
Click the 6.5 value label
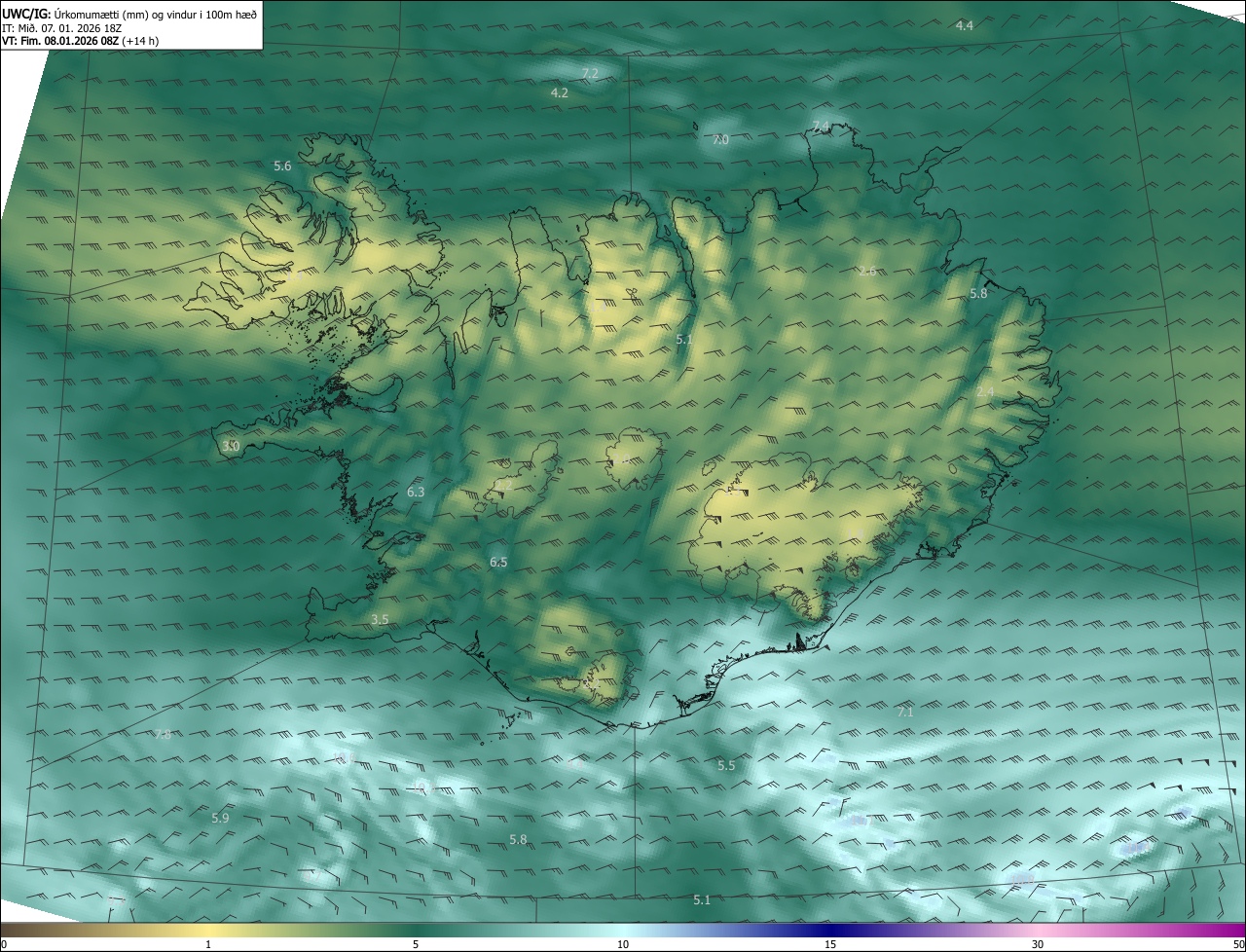(498, 563)
